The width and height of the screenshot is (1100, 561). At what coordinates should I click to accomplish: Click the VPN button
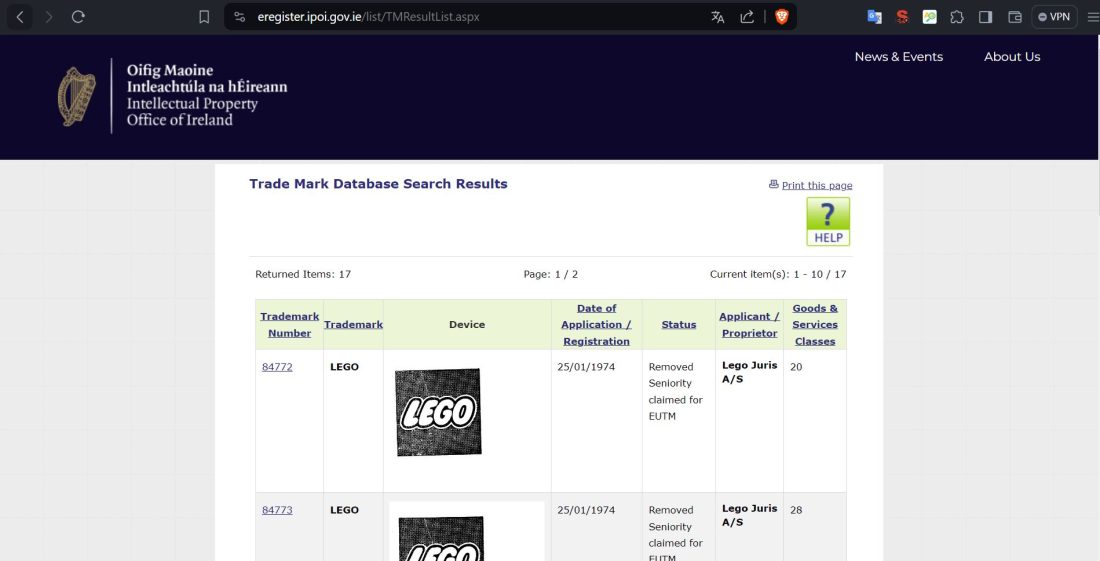point(1054,17)
